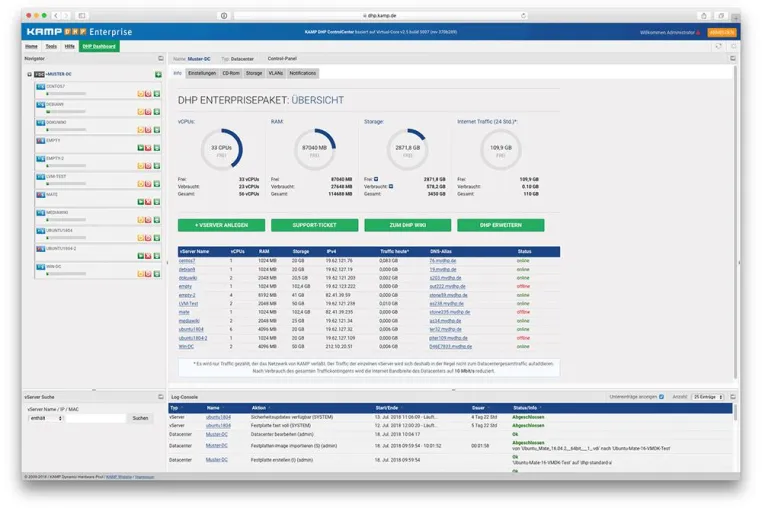Click the DEBIAN9 load bar in the Navigator
This screenshot has width=762, height=508.
(66, 112)
